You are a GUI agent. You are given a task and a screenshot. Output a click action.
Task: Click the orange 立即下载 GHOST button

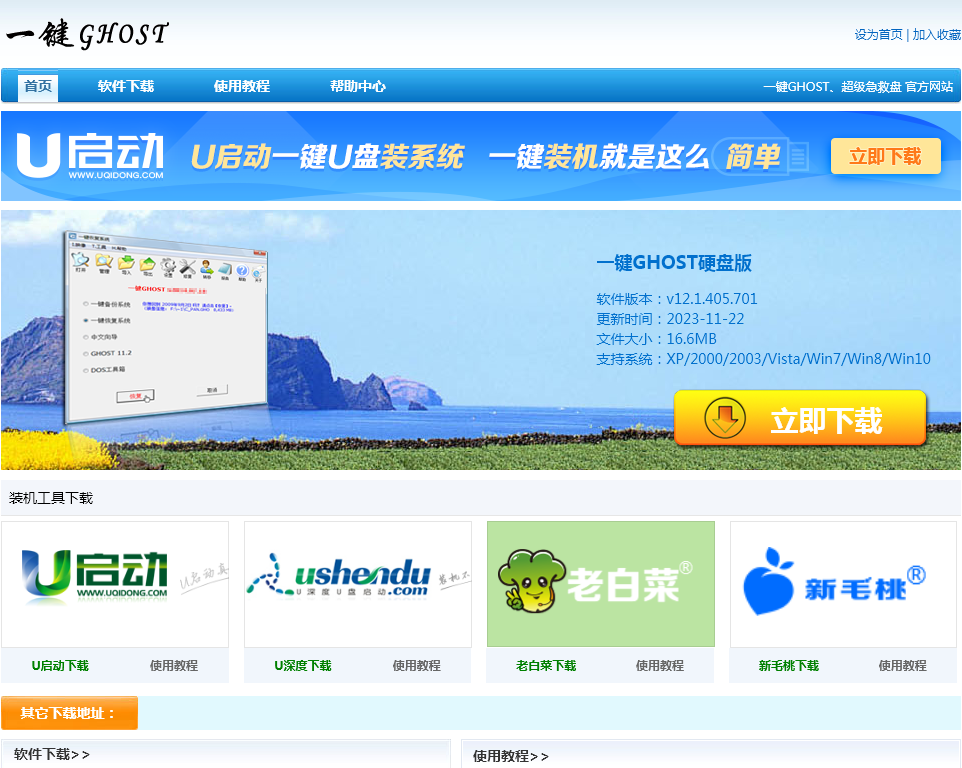[800, 418]
